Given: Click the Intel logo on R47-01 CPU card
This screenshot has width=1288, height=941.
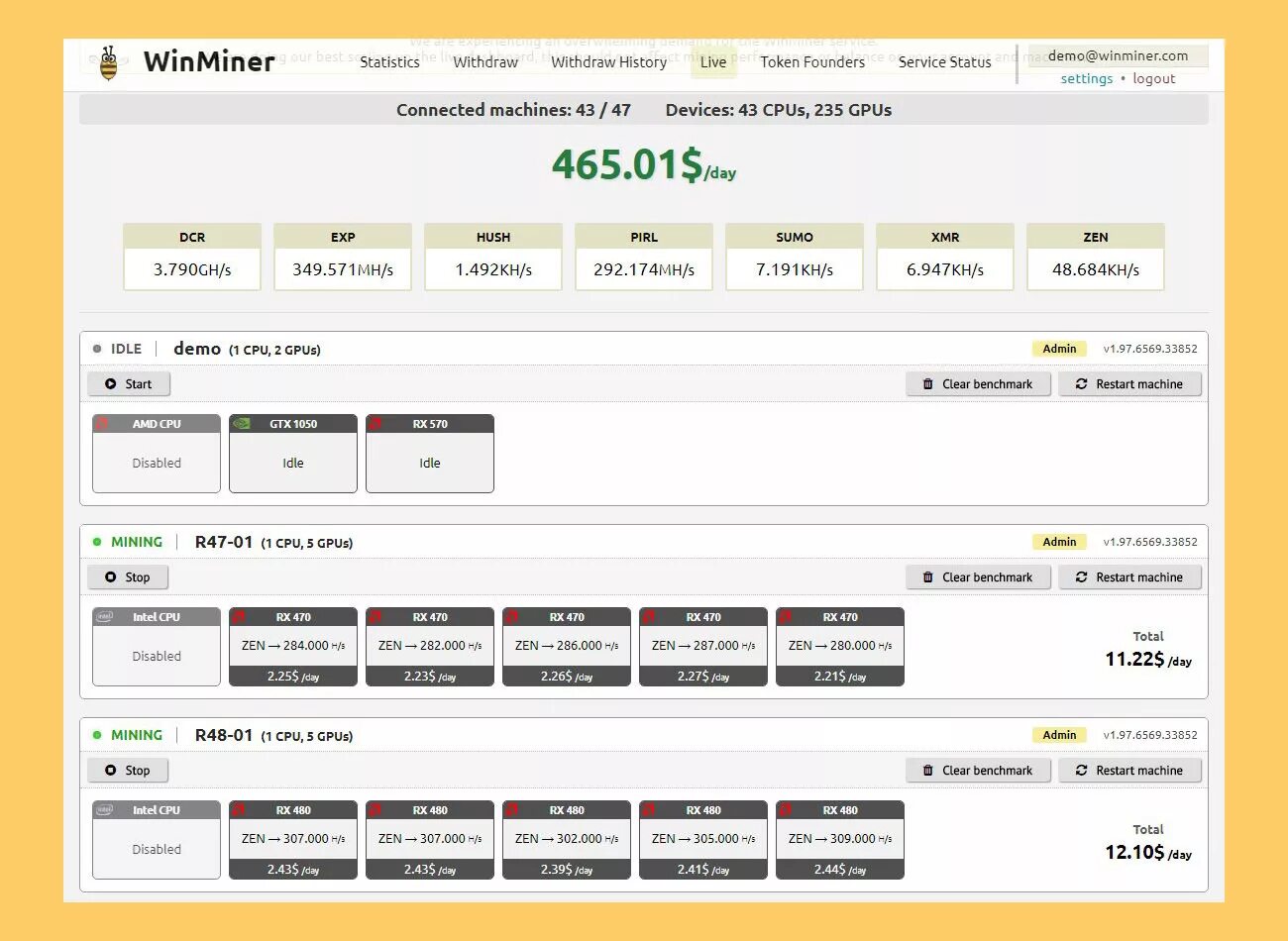Looking at the screenshot, I should 103,616.
